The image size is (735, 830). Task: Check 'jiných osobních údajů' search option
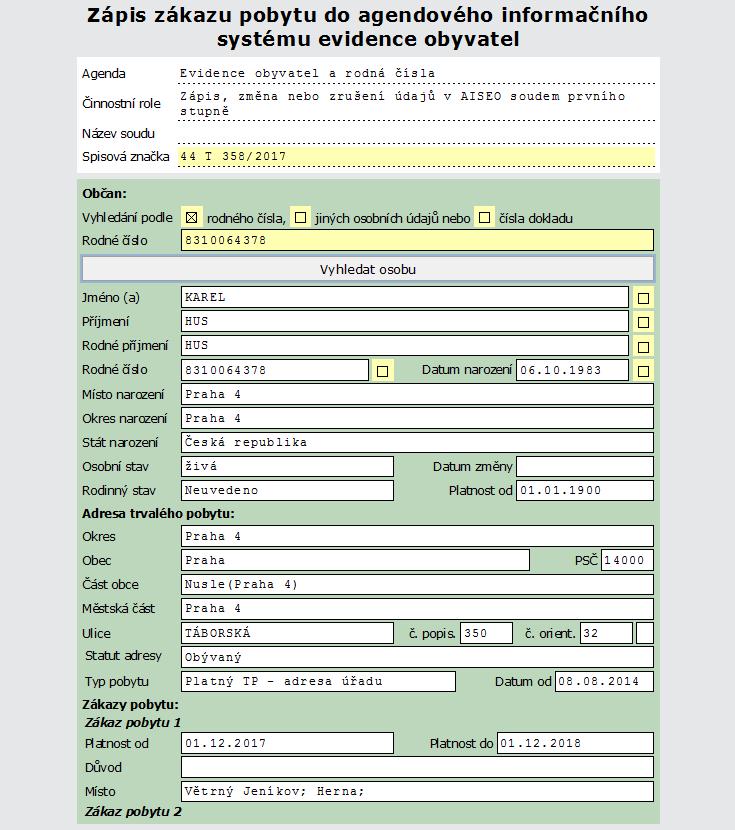[300, 218]
